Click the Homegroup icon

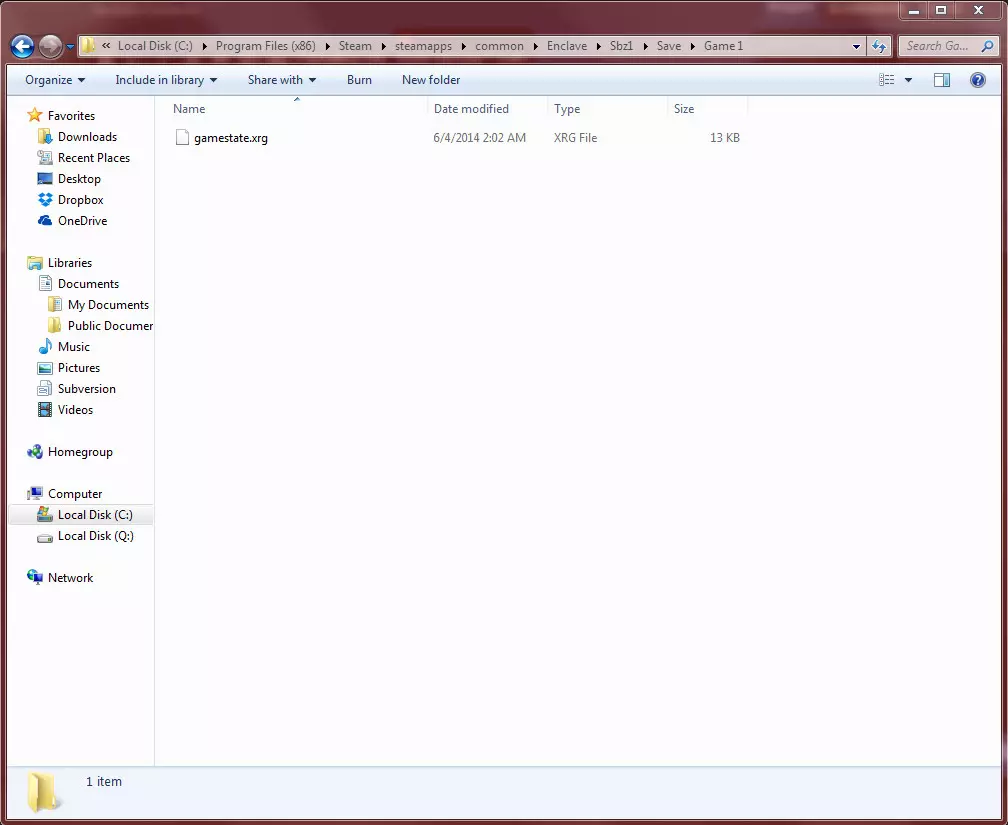pyautogui.click(x=35, y=451)
